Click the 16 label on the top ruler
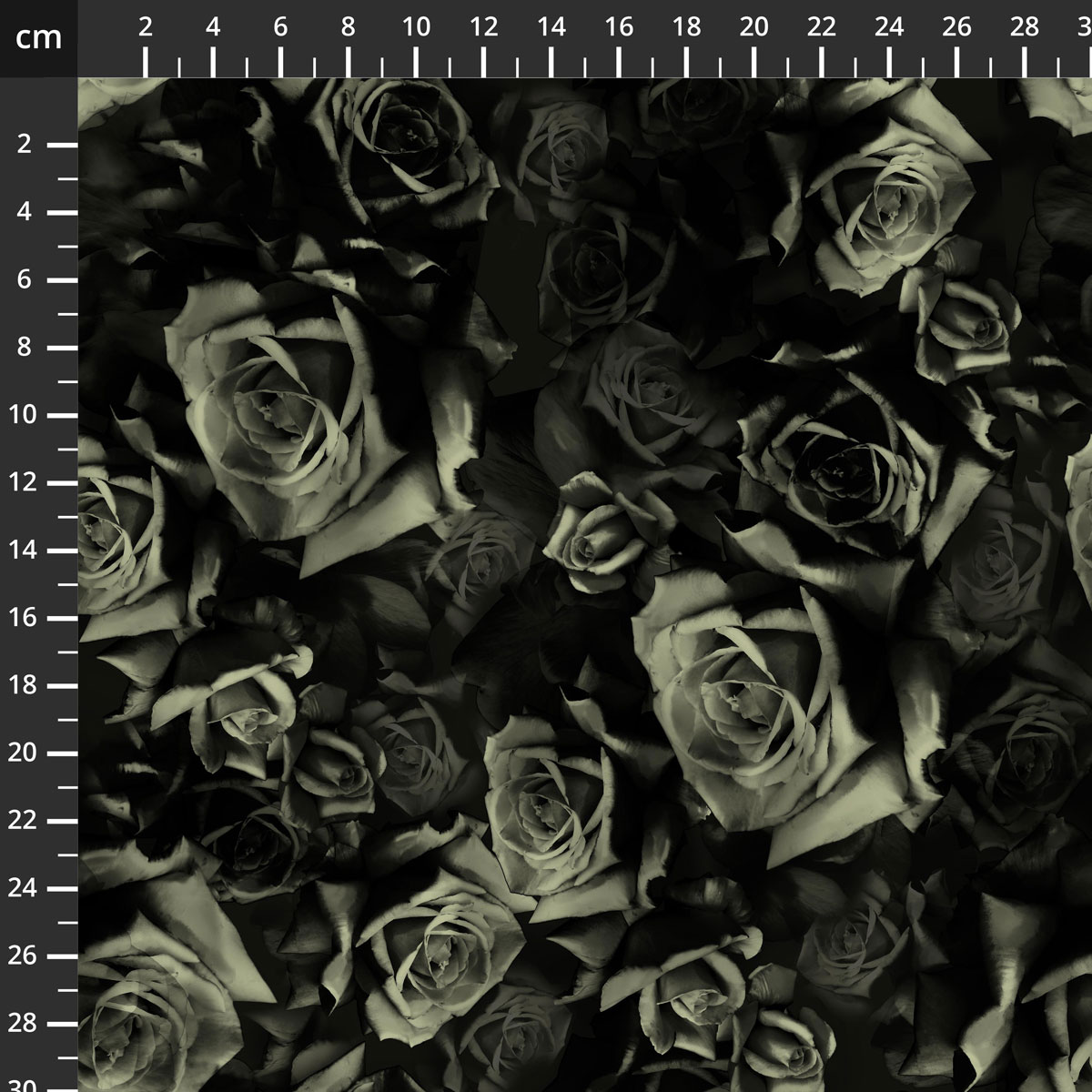 coord(619,28)
